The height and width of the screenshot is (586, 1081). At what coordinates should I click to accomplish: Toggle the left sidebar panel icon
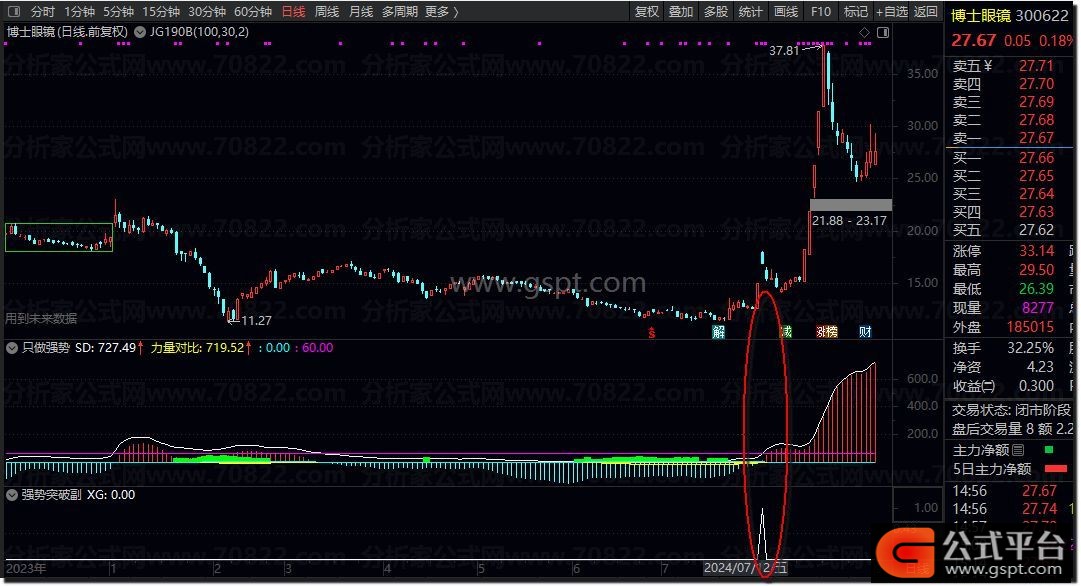pos(13,12)
